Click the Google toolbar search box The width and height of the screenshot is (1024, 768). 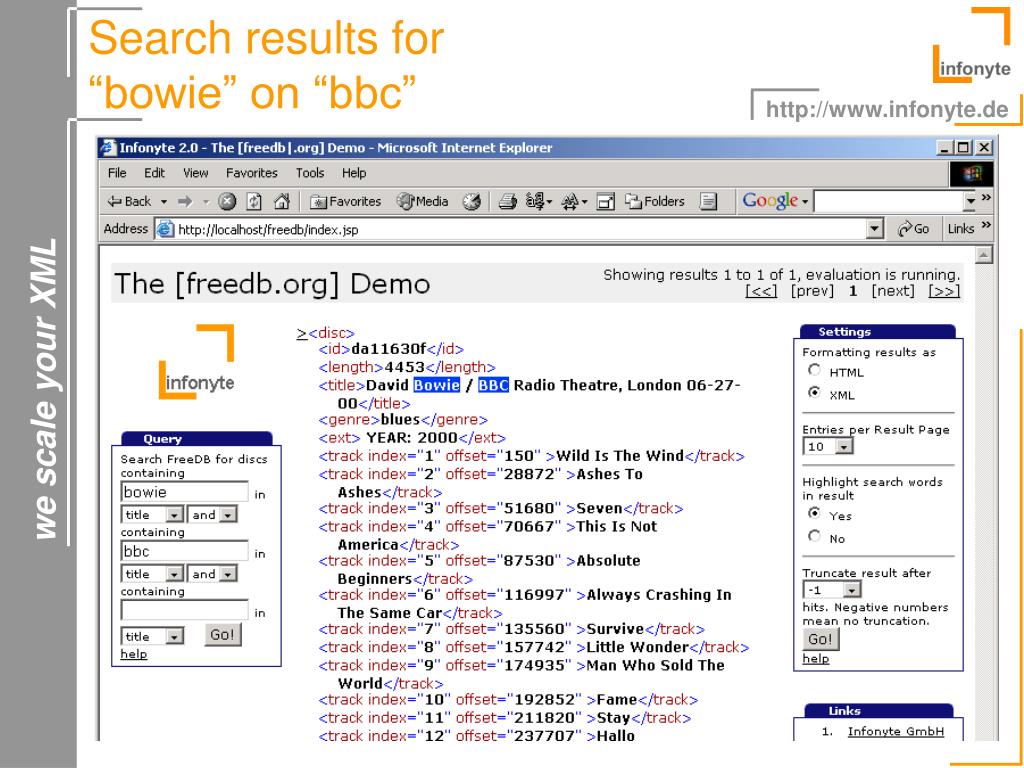[x=888, y=201]
